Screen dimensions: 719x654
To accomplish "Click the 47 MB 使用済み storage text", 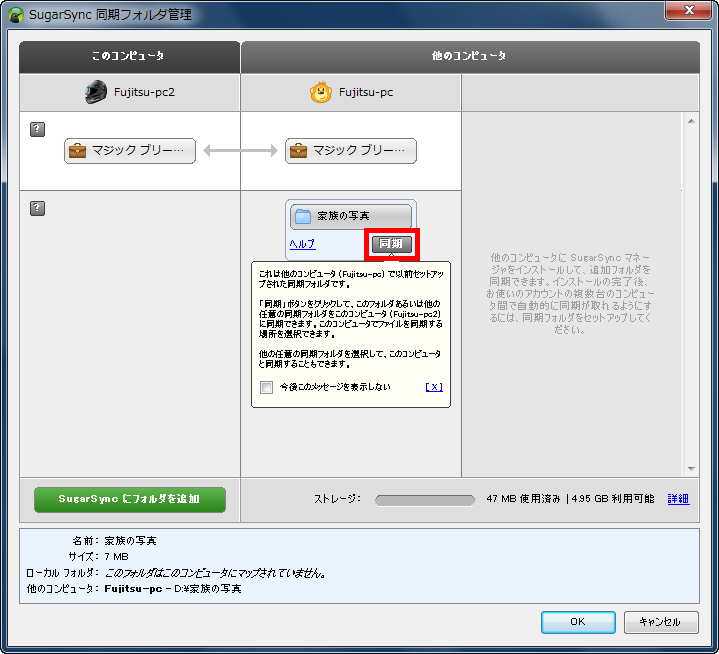I will [x=523, y=499].
